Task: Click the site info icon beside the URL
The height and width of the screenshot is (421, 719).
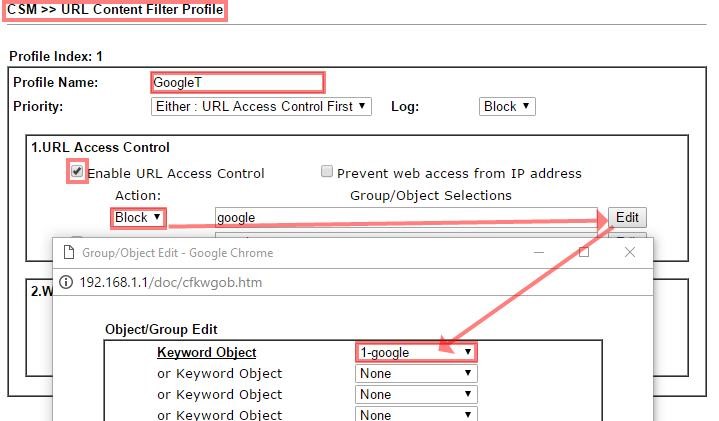Action: click(x=67, y=282)
